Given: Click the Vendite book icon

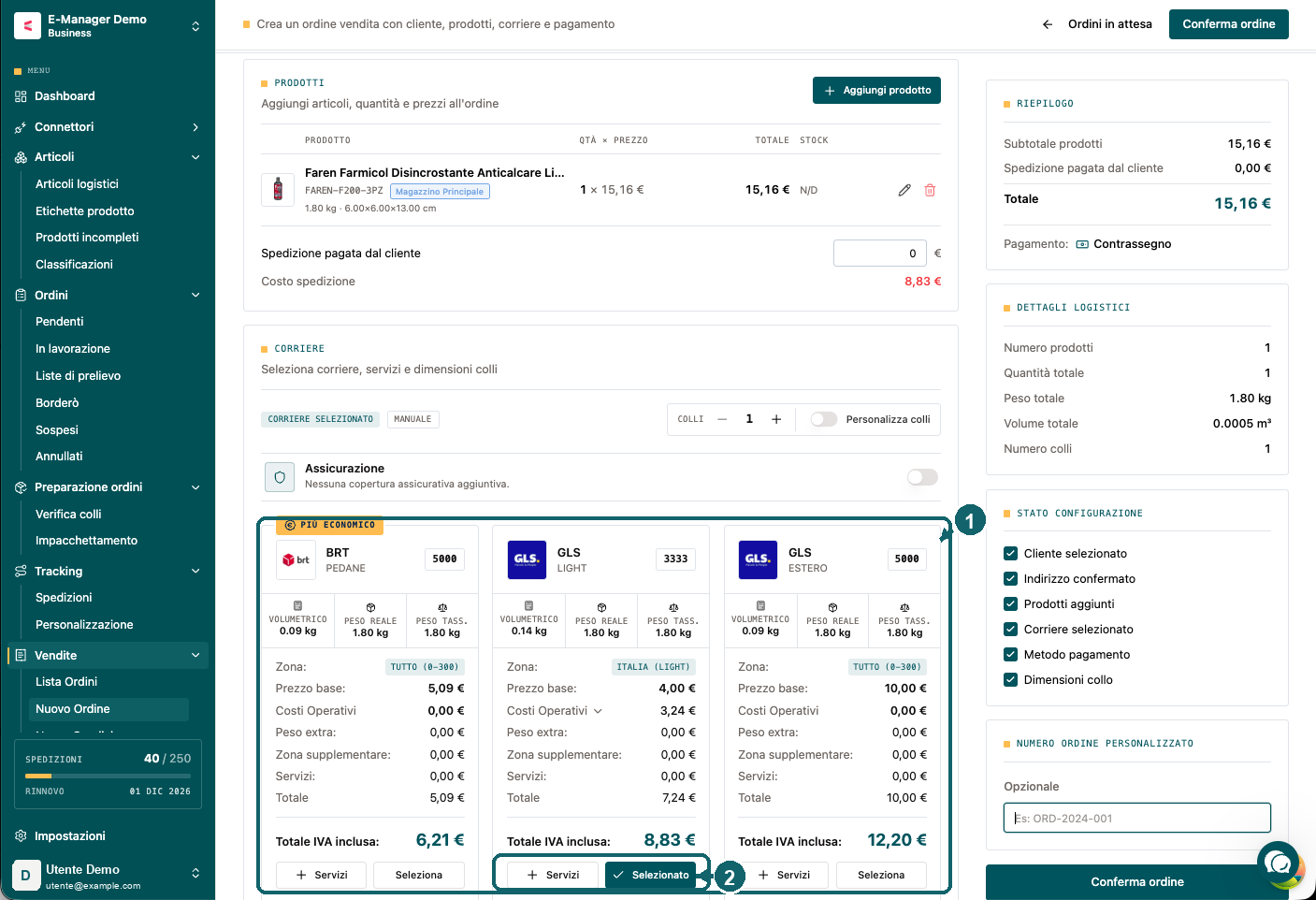Looking at the screenshot, I should pyautogui.click(x=21, y=656).
